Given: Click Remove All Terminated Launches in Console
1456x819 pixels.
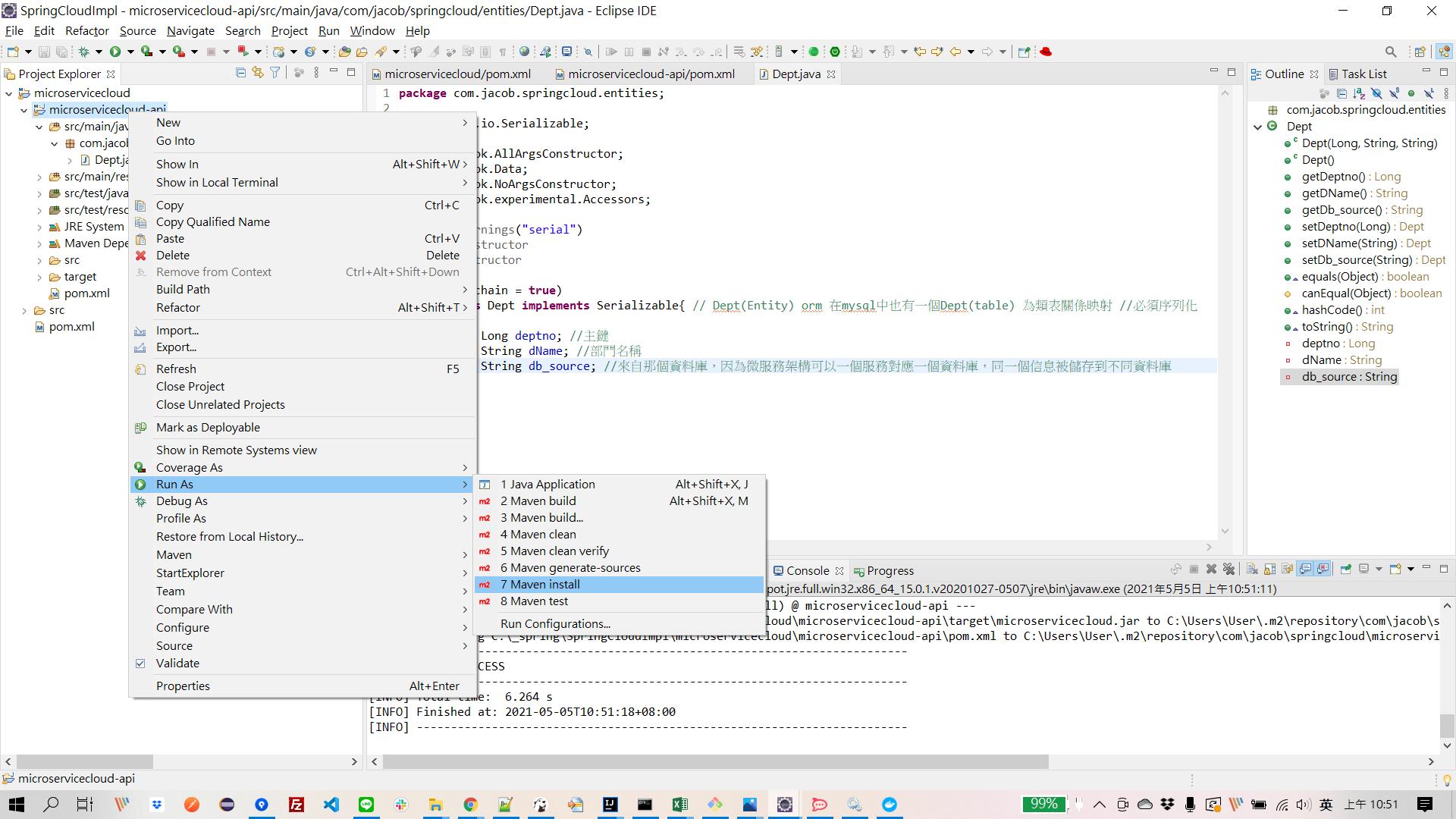Looking at the screenshot, I should [x=1229, y=570].
